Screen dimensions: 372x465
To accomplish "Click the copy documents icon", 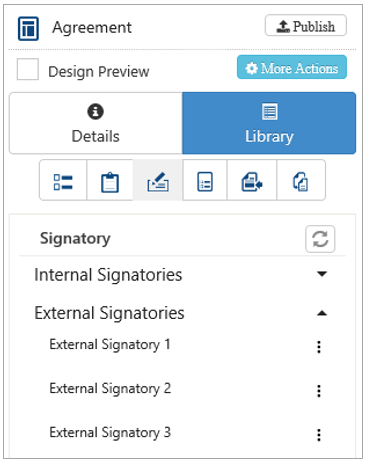I will [x=301, y=182].
